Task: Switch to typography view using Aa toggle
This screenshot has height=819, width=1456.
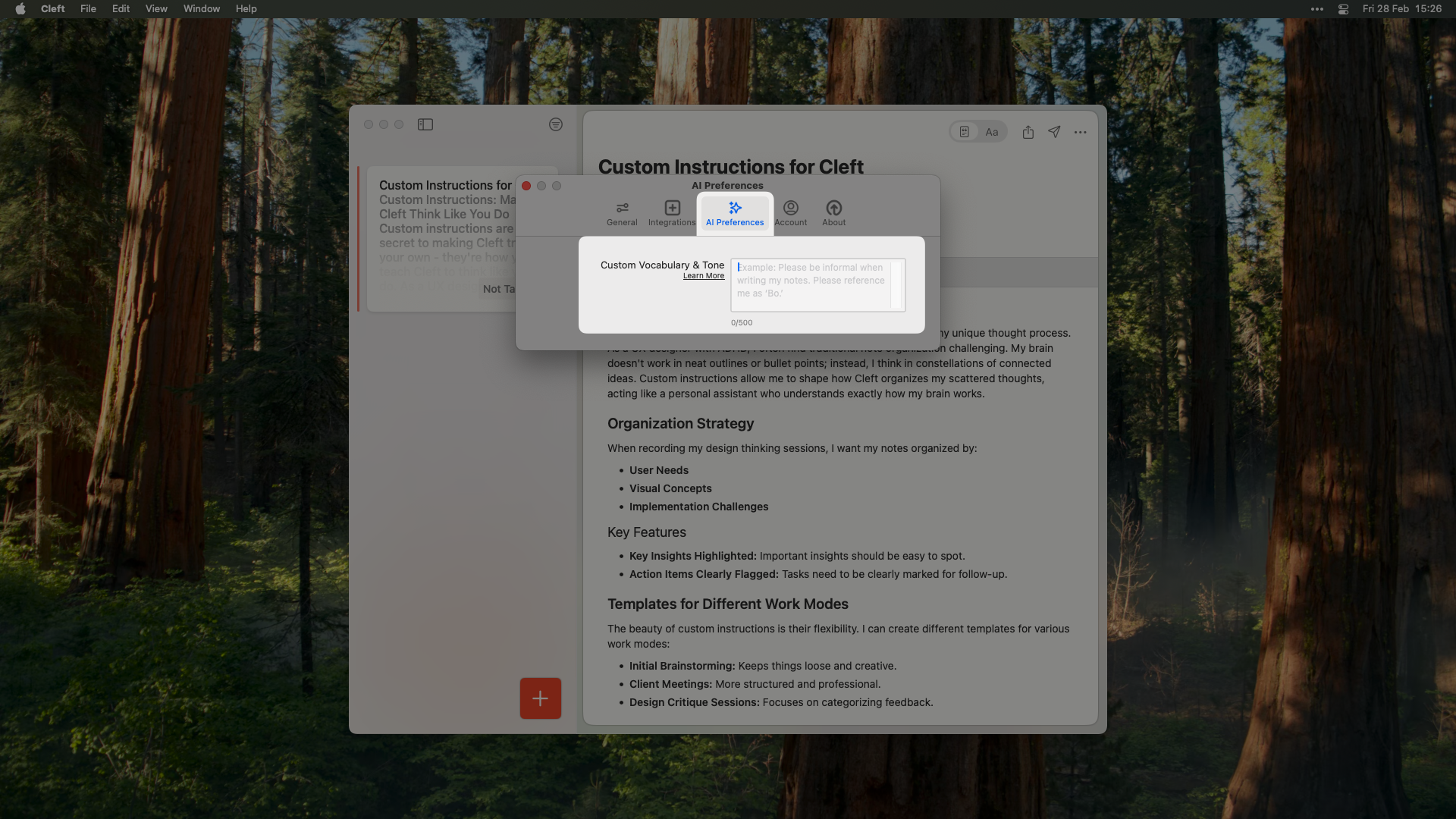Action: click(991, 131)
